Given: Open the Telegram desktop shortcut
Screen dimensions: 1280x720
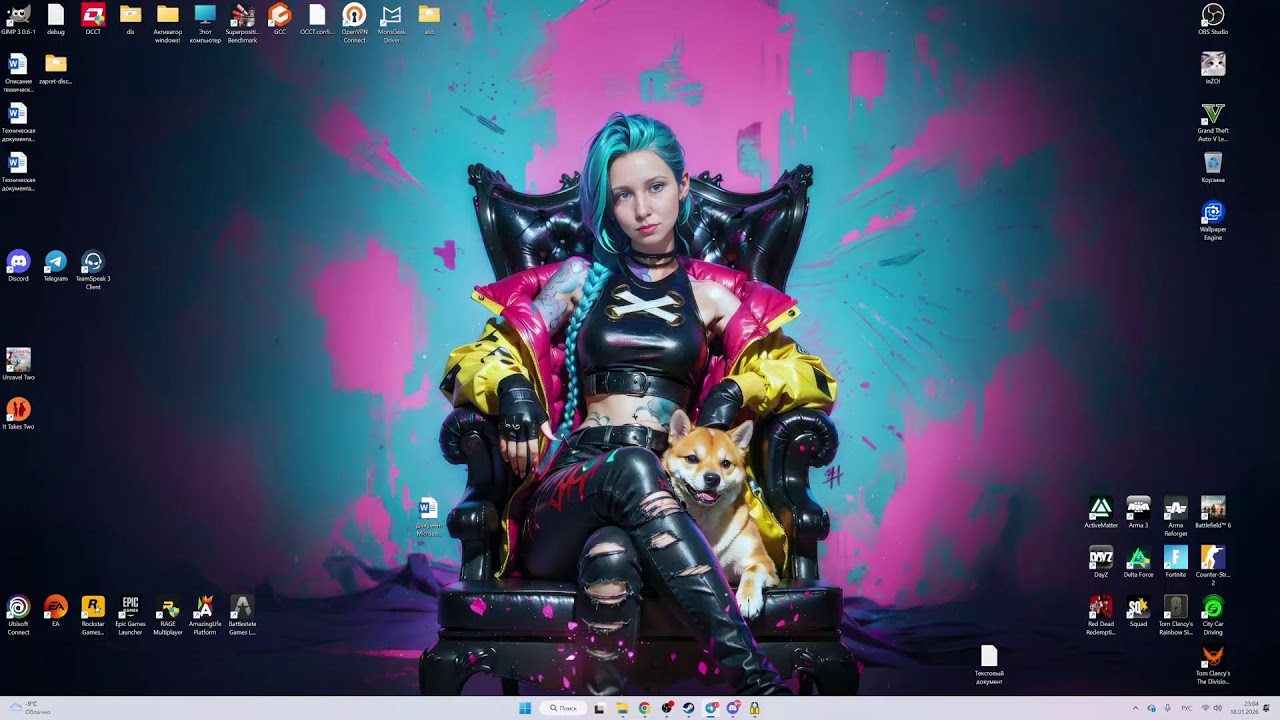Looking at the screenshot, I should (x=56, y=266).
